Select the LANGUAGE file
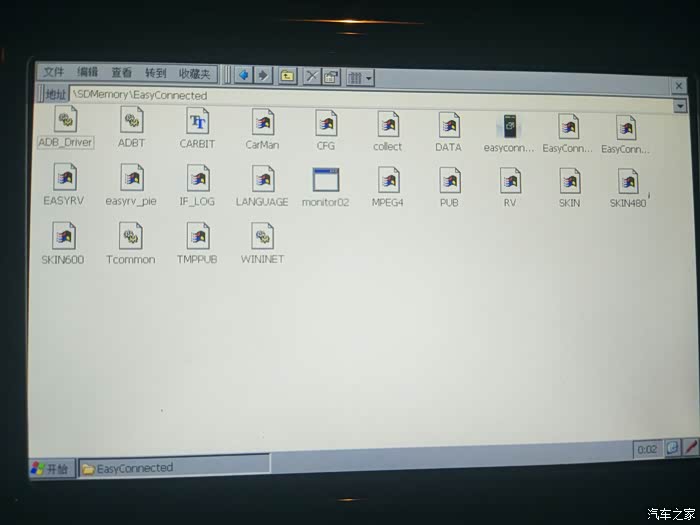 [x=262, y=187]
